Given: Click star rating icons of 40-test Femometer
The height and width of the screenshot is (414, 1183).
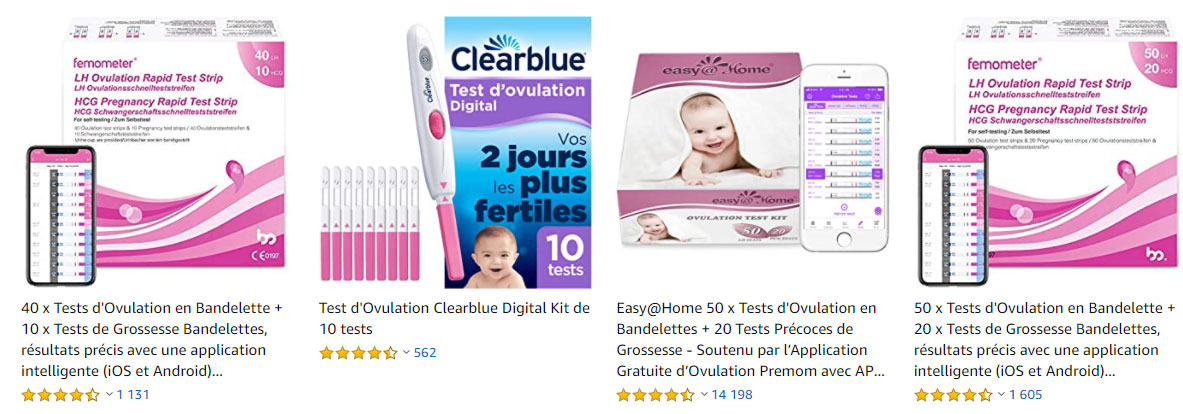Looking at the screenshot, I should [x=60, y=395].
